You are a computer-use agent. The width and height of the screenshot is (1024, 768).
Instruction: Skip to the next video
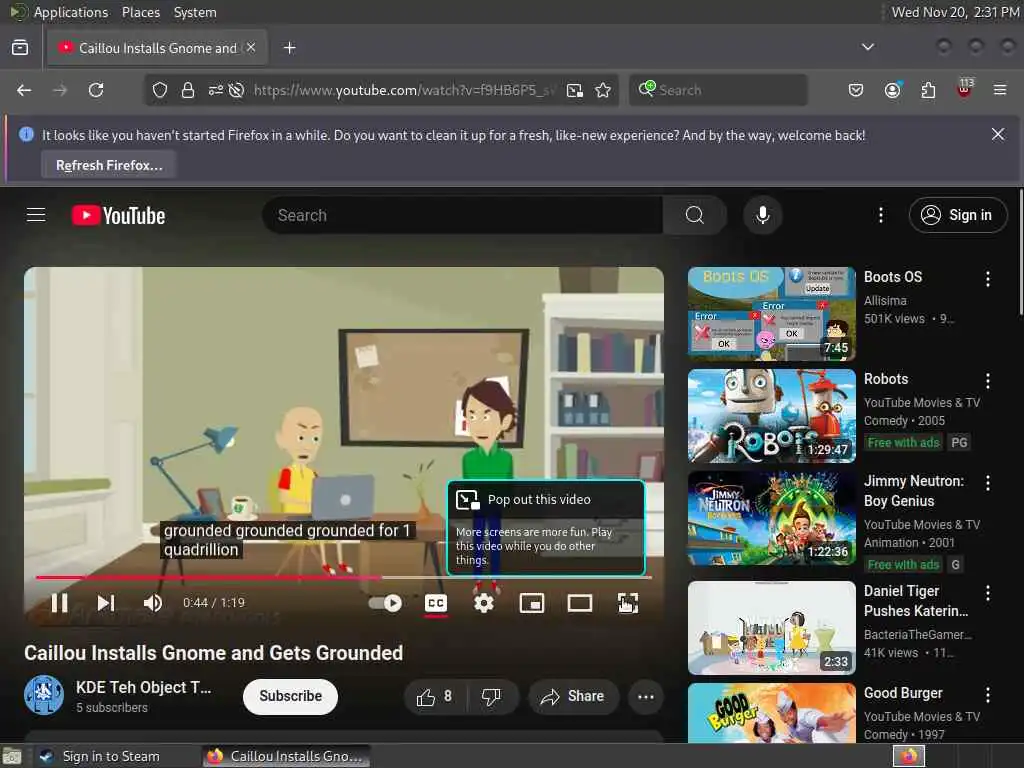(106, 603)
